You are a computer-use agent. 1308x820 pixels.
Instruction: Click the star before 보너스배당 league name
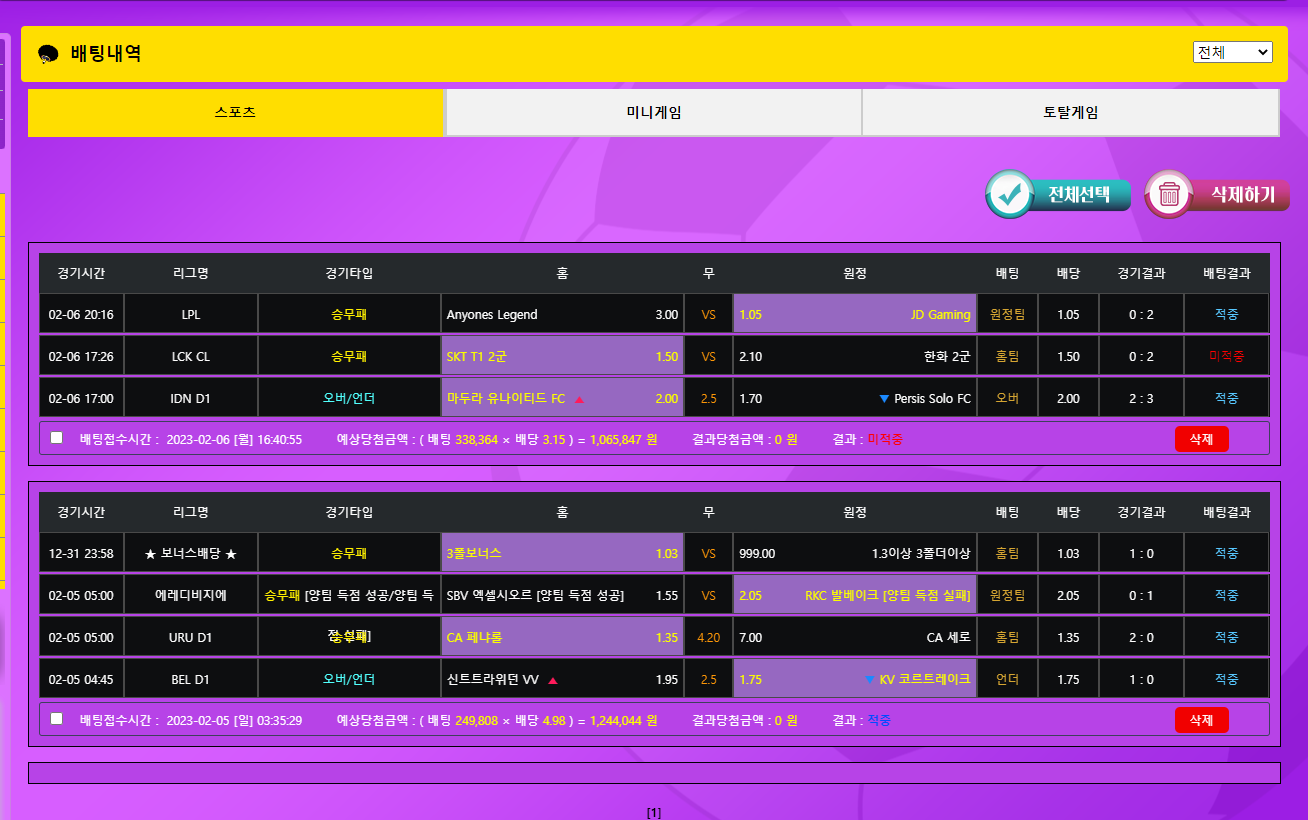150,554
